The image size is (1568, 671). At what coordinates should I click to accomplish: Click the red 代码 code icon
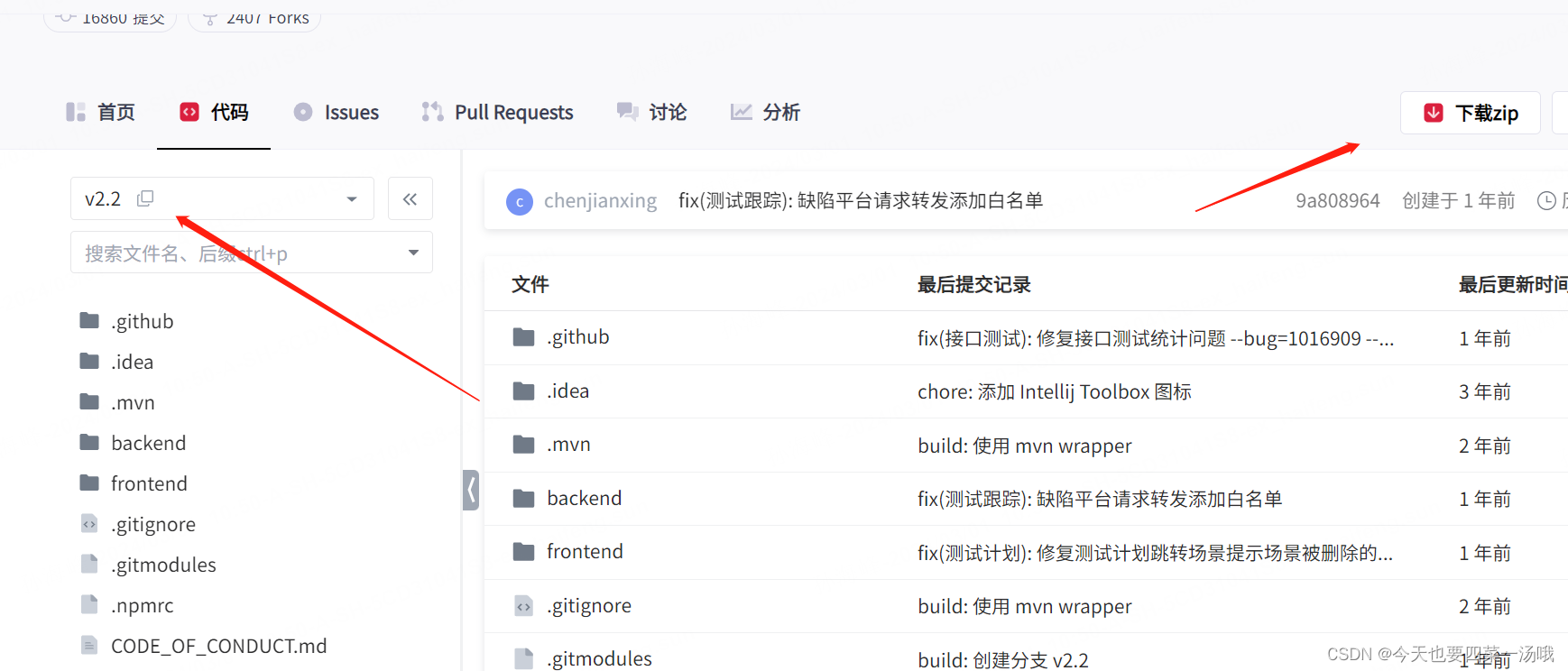click(189, 112)
